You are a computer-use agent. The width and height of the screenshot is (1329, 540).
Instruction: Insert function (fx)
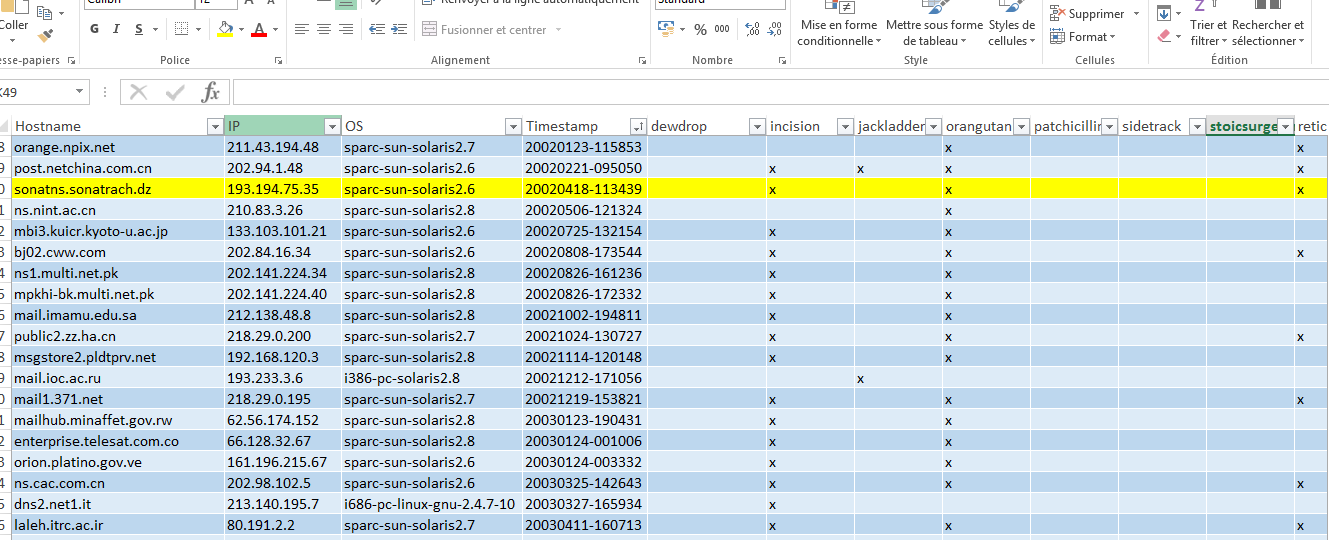pyautogui.click(x=210, y=92)
